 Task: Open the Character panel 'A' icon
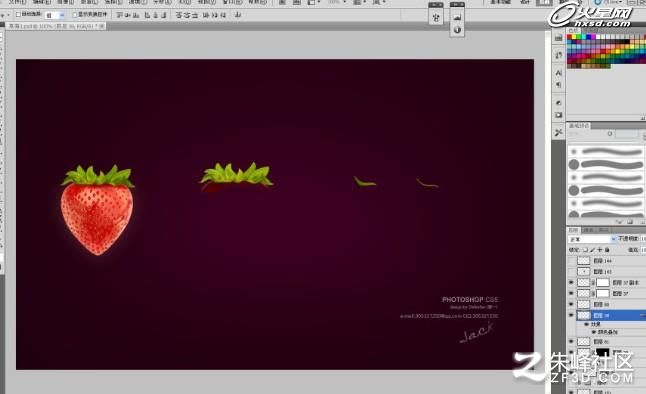pyautogui.click(x=558, y=73)
